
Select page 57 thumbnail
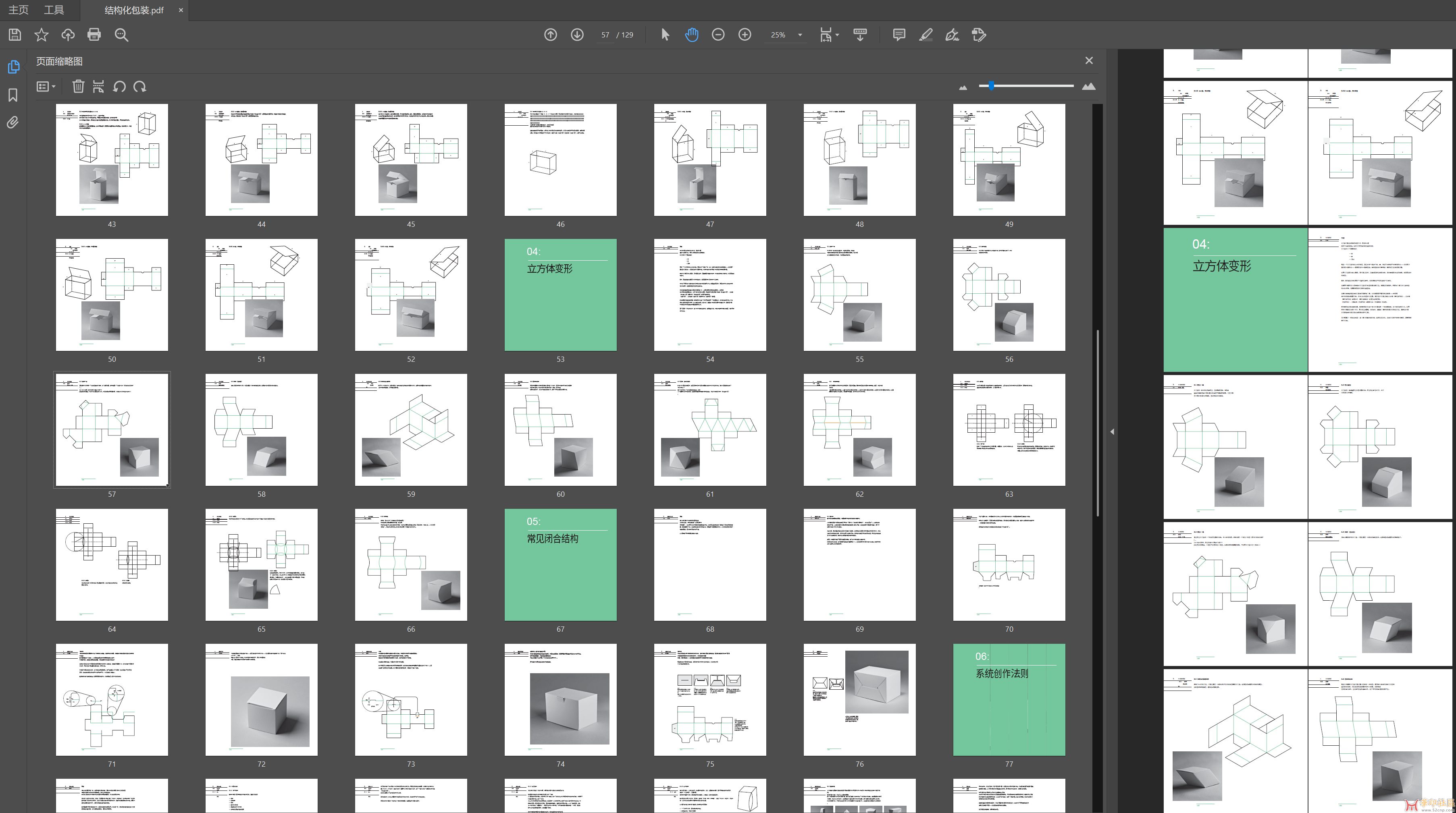112,430
